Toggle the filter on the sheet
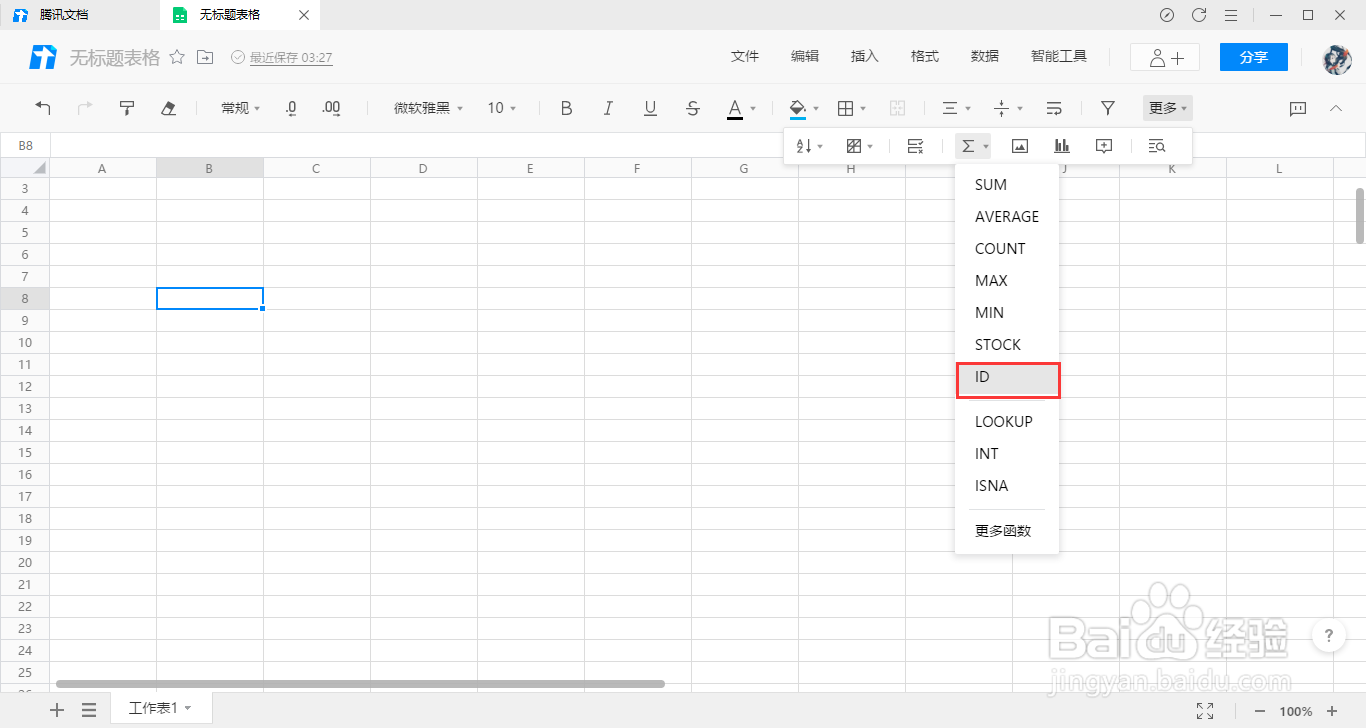 coord(1108,108)
